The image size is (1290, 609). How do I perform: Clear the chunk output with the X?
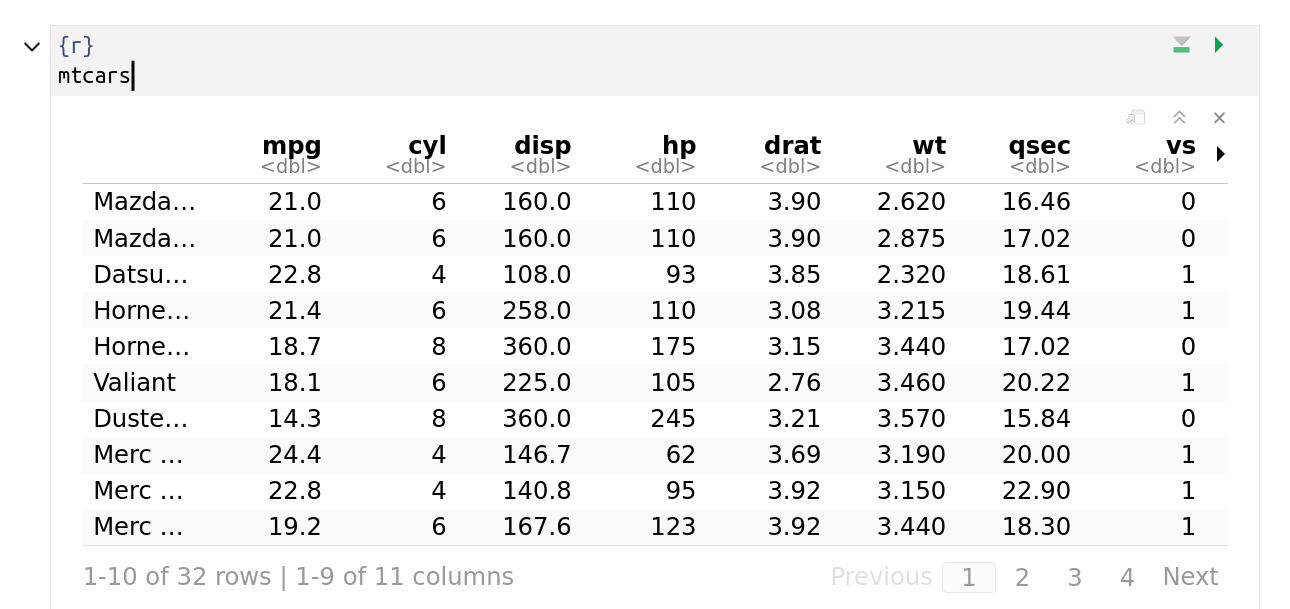(1219, 118)
